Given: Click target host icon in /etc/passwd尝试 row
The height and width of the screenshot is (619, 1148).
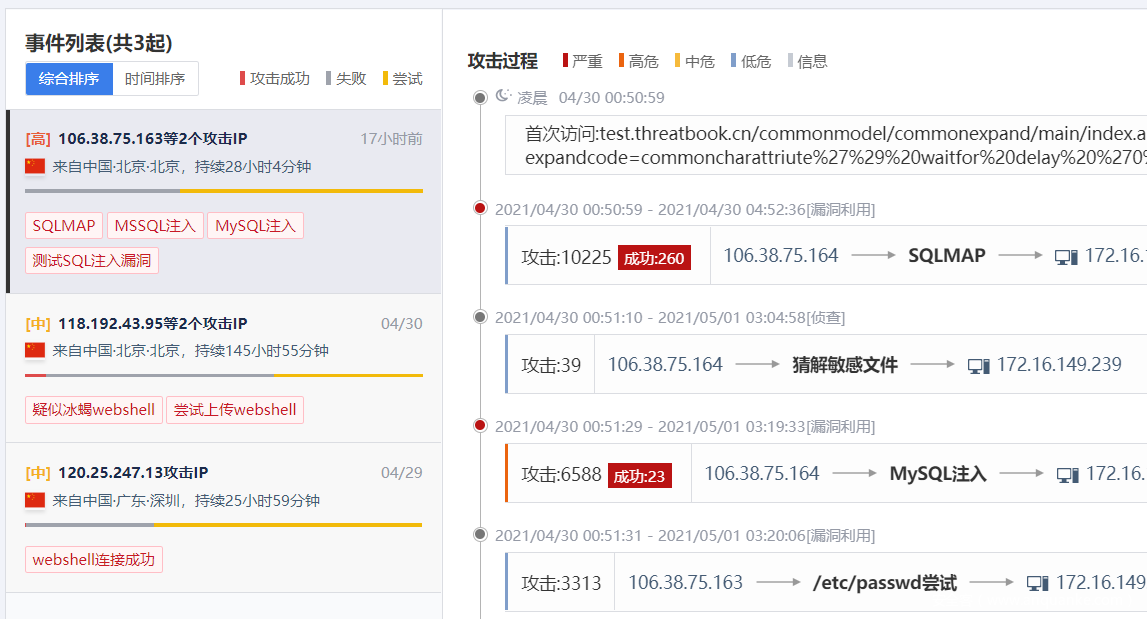Looking at the screenshot, I should tap(1037, 582).
